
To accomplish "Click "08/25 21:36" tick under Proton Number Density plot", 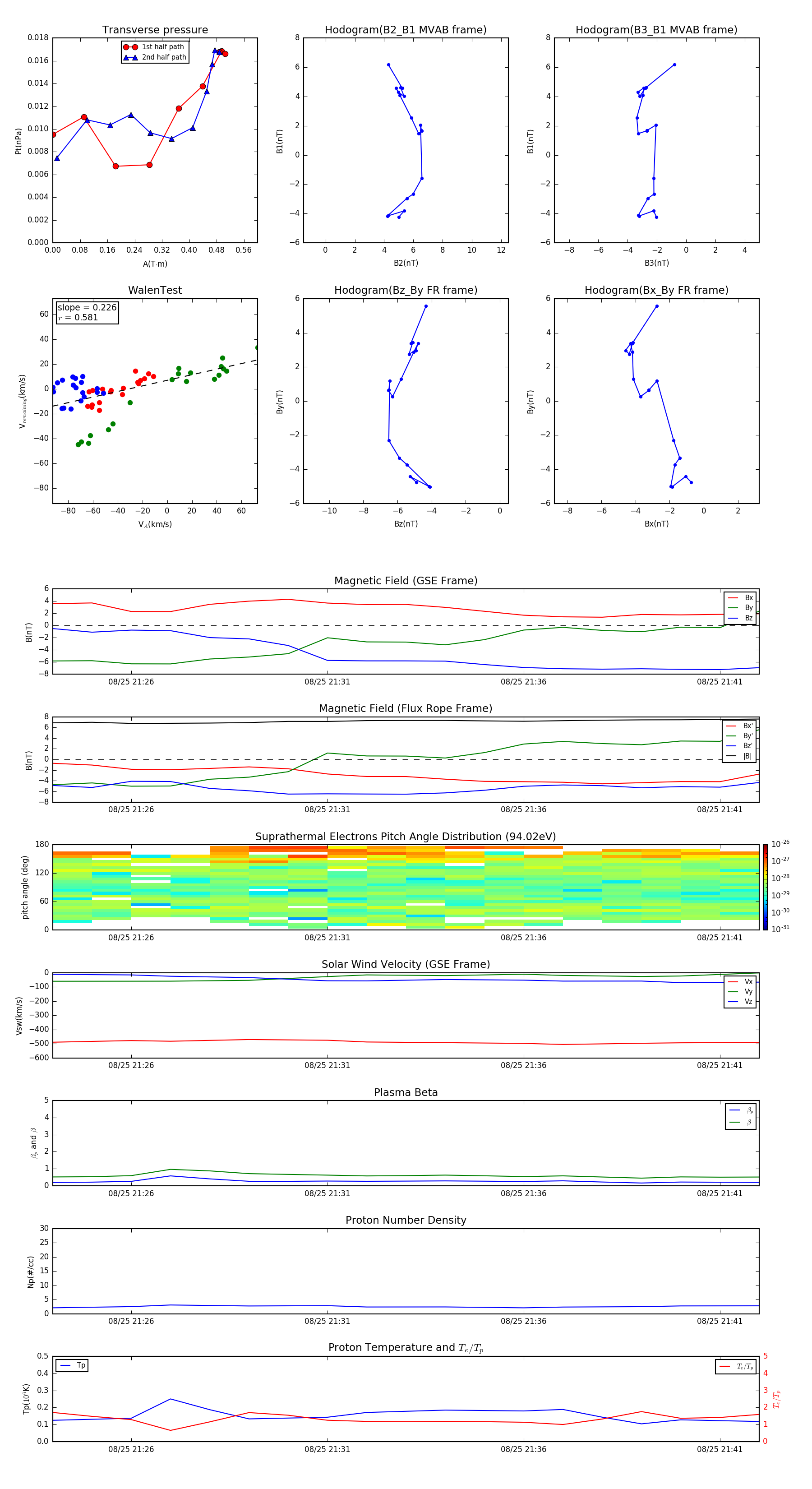I will pyautogui.click(x=523, y=1321).
